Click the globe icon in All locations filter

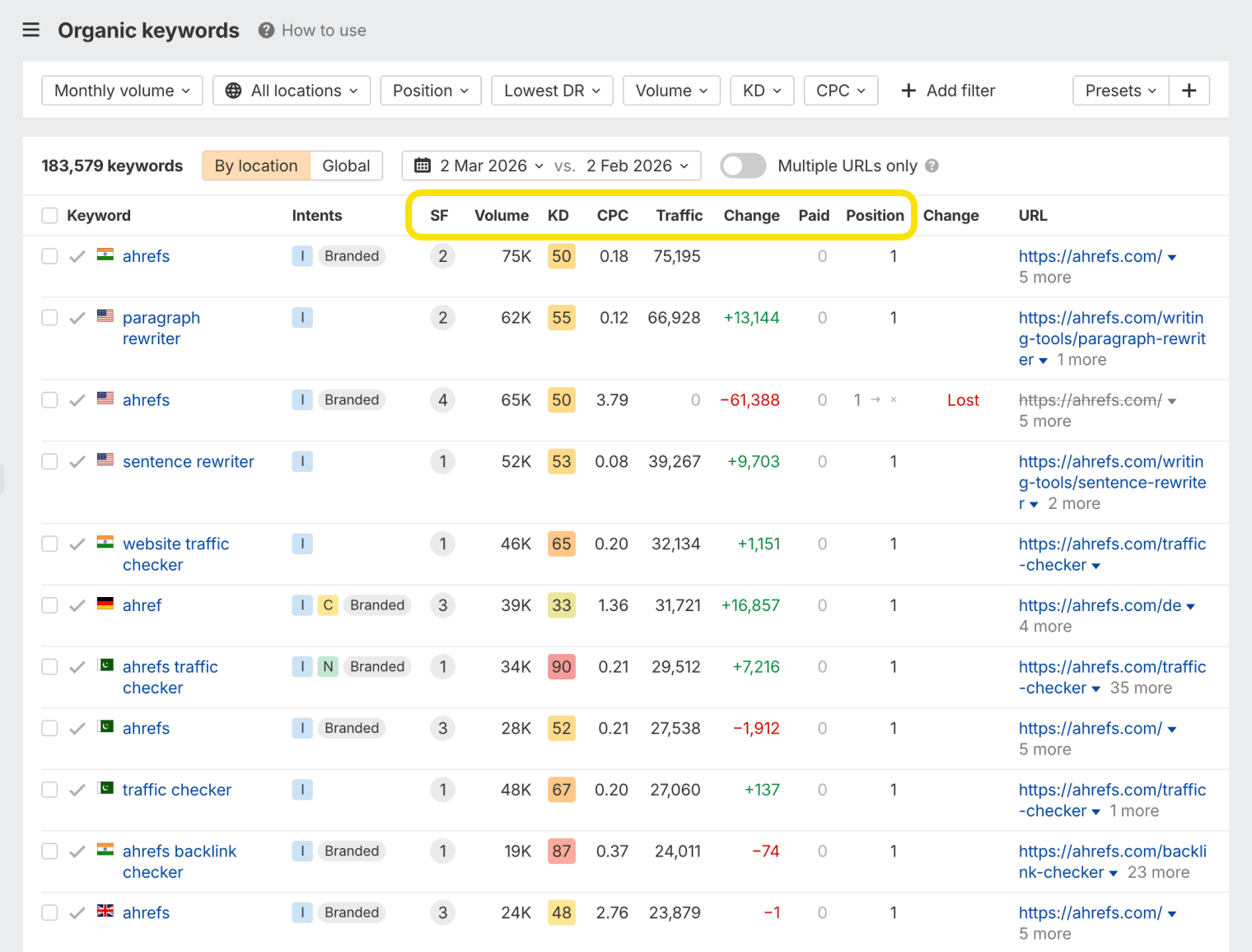[233, 91]
